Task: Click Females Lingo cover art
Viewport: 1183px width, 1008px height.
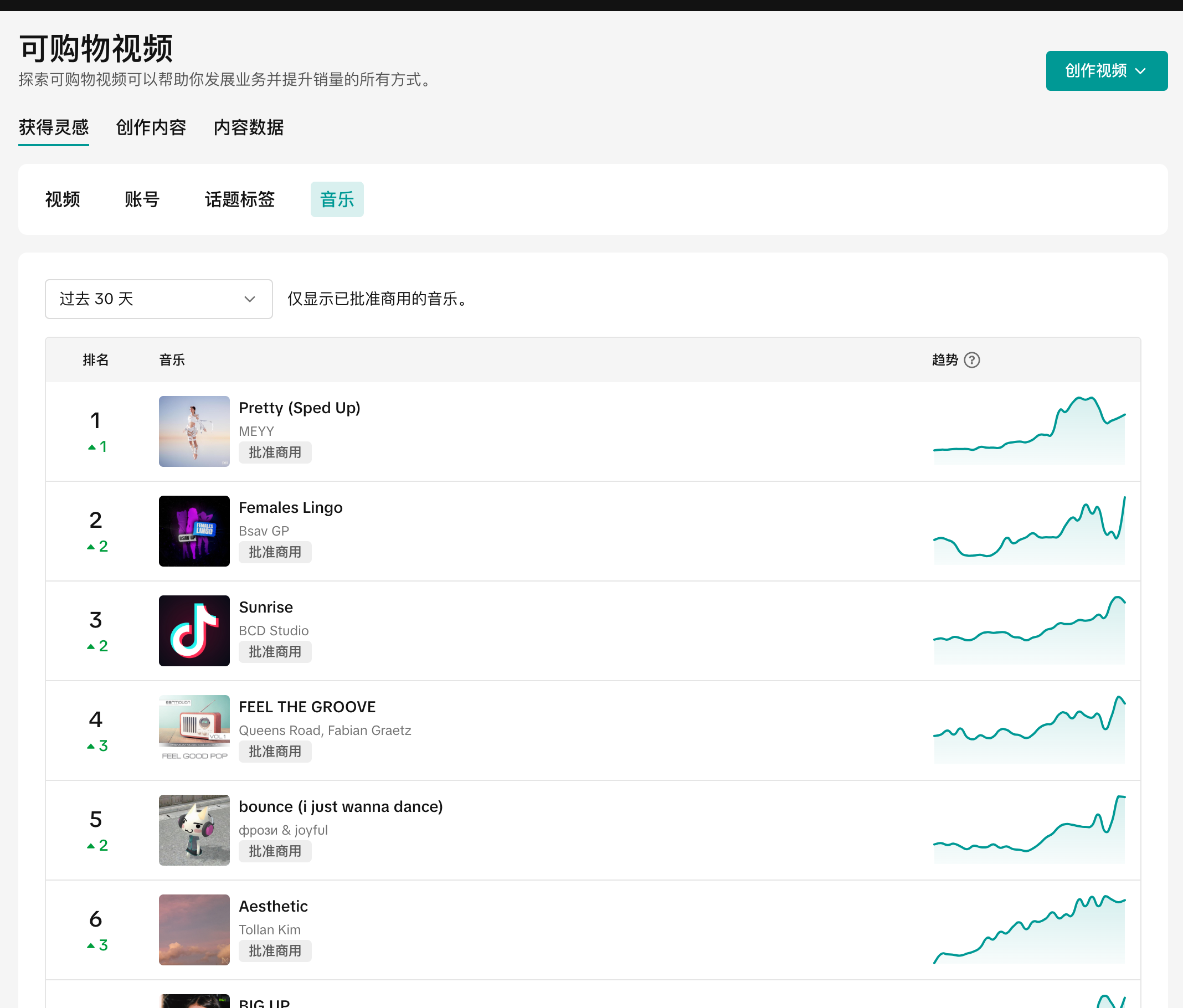Action: 194,531
